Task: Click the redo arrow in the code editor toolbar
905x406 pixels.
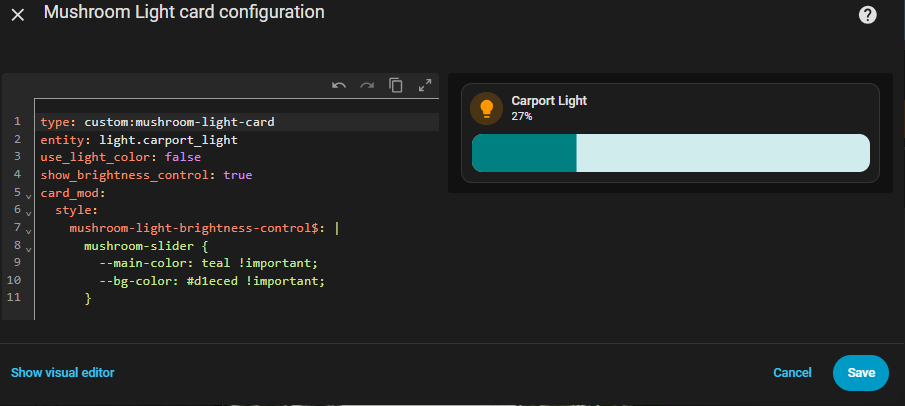Action: (367, 86)
